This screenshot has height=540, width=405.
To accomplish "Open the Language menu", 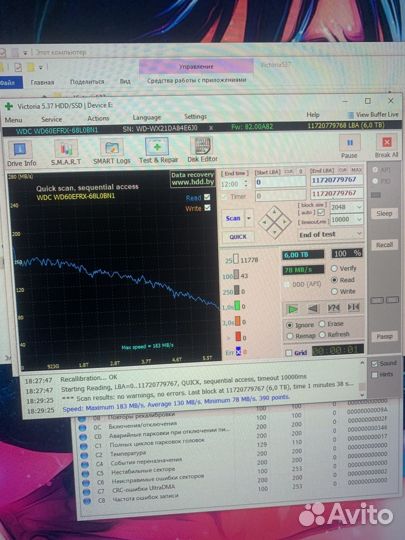I will click(x=147, y=117).
